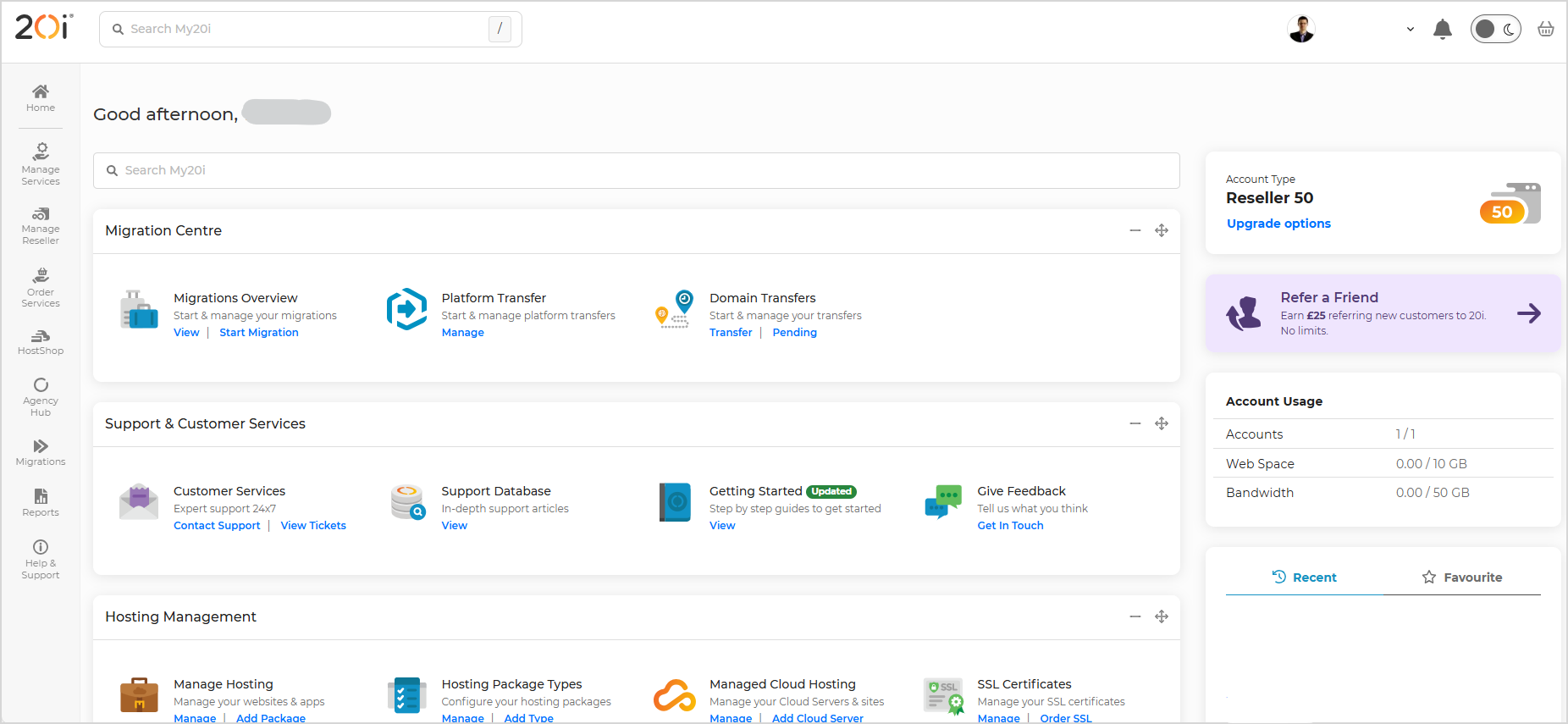1568x724 pixels.
Task: Move the Hosting Management panel handle
Action: [1162, 616]
